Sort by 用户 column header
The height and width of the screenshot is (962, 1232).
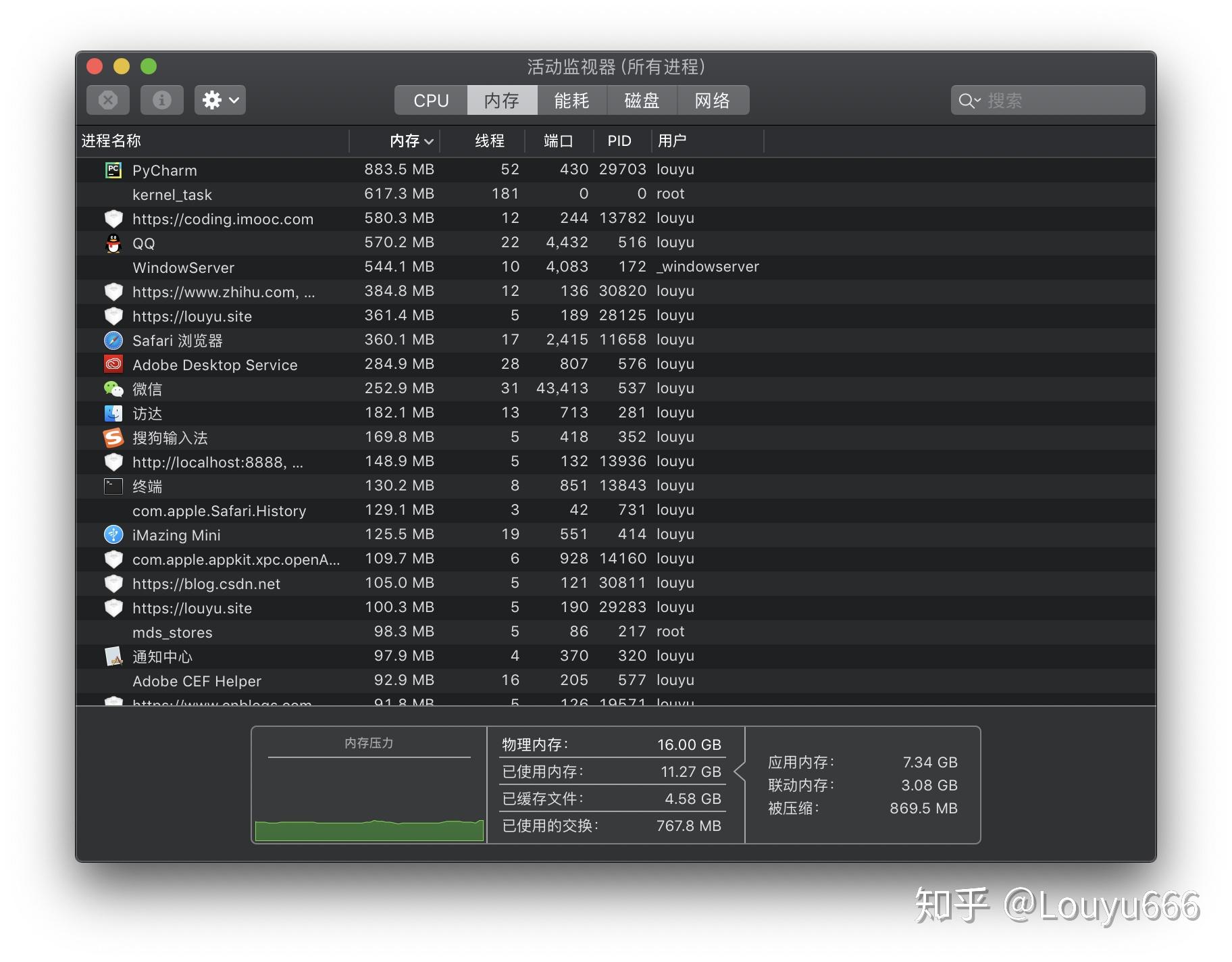click(708, 141)
